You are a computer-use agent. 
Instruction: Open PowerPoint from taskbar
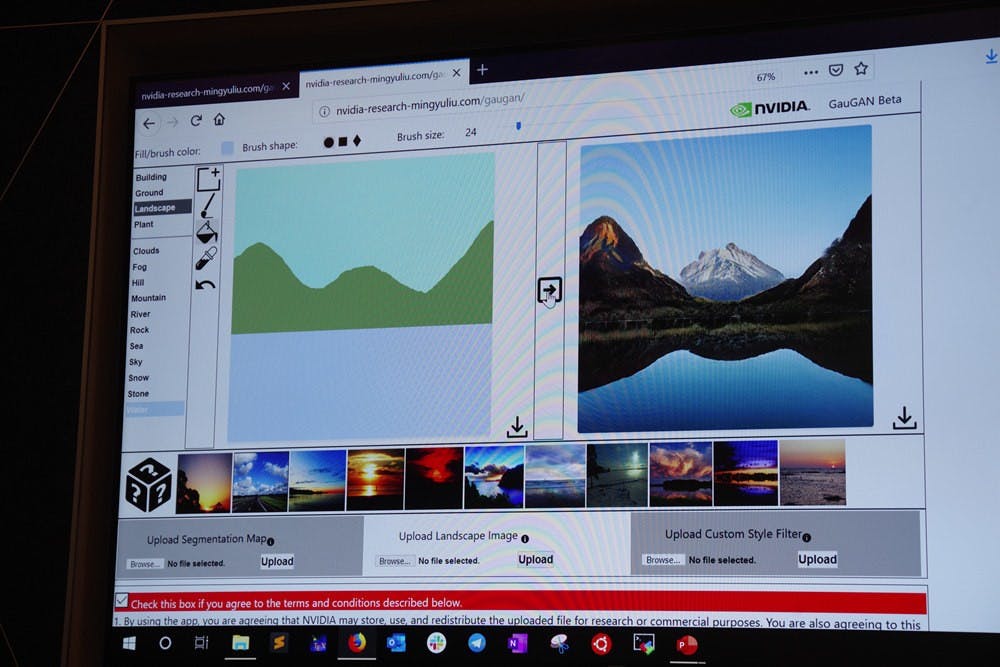point(686,645)
